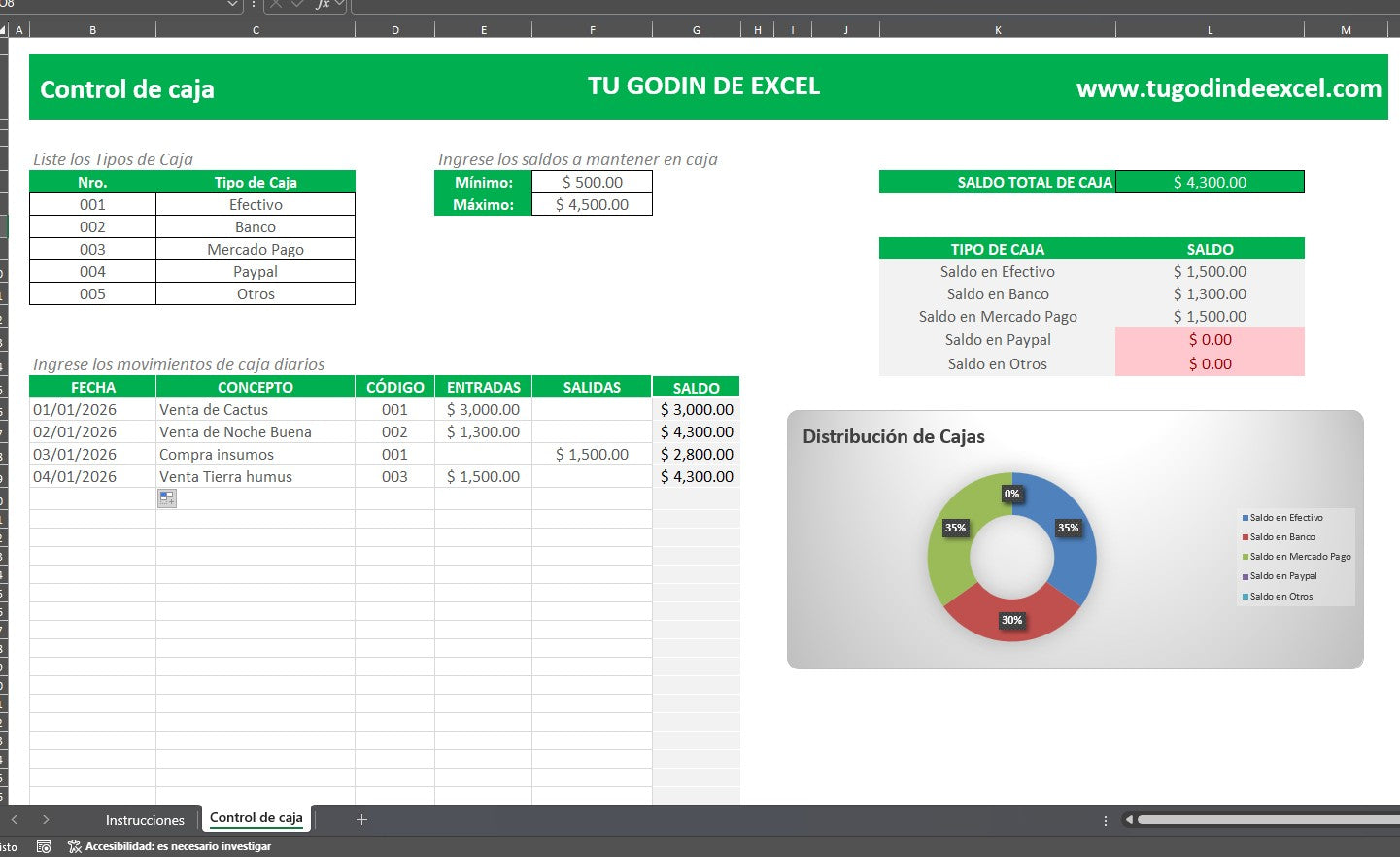Image resolution: width=1400 pixels, height=857 pixels.
Task: Open the Name Box dropdown arrow
Action: (231, 4)
